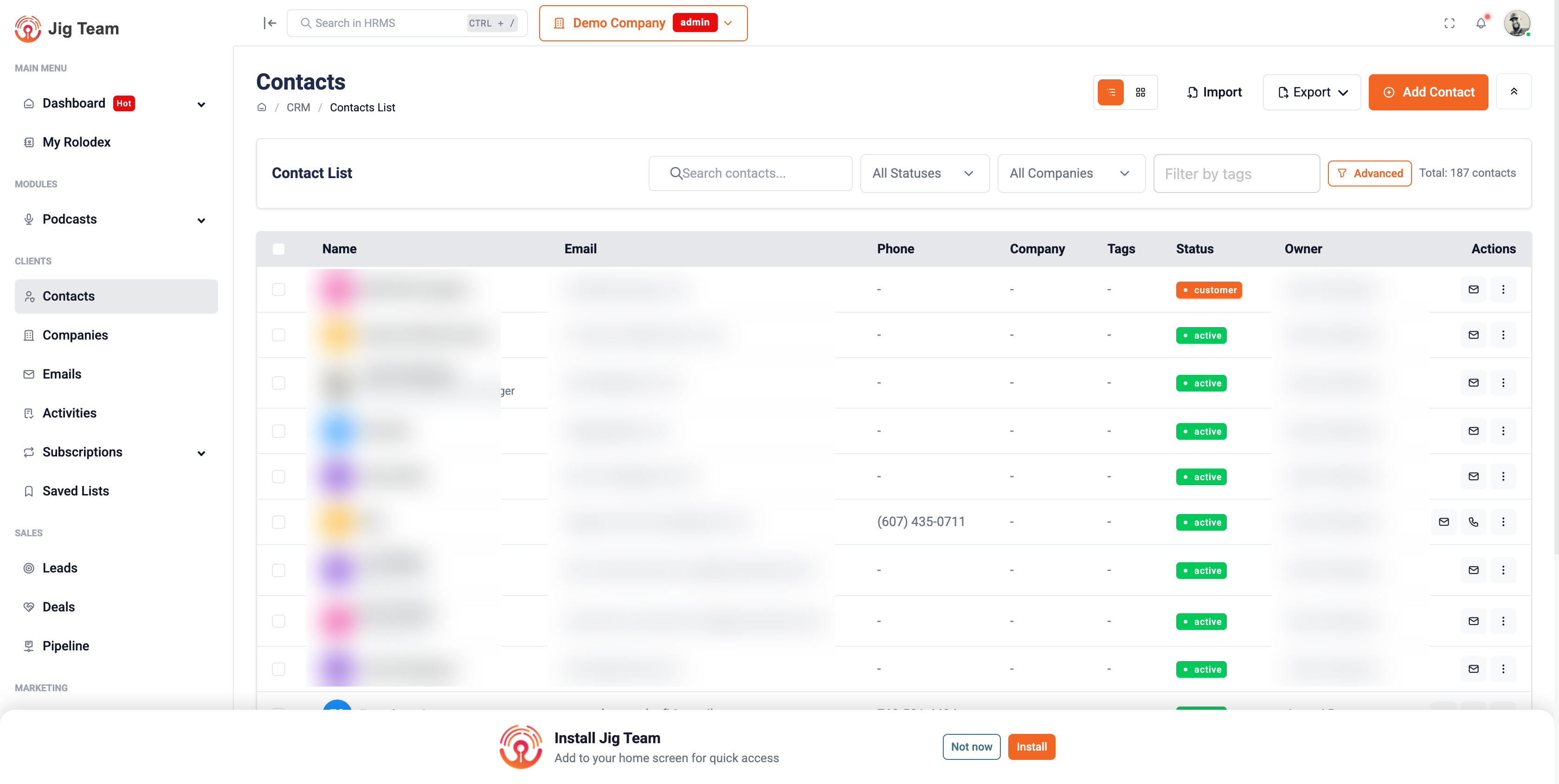Click the Saved Lists icon
This screenshot has width=1559, height=784.
(x=28, y=491)
